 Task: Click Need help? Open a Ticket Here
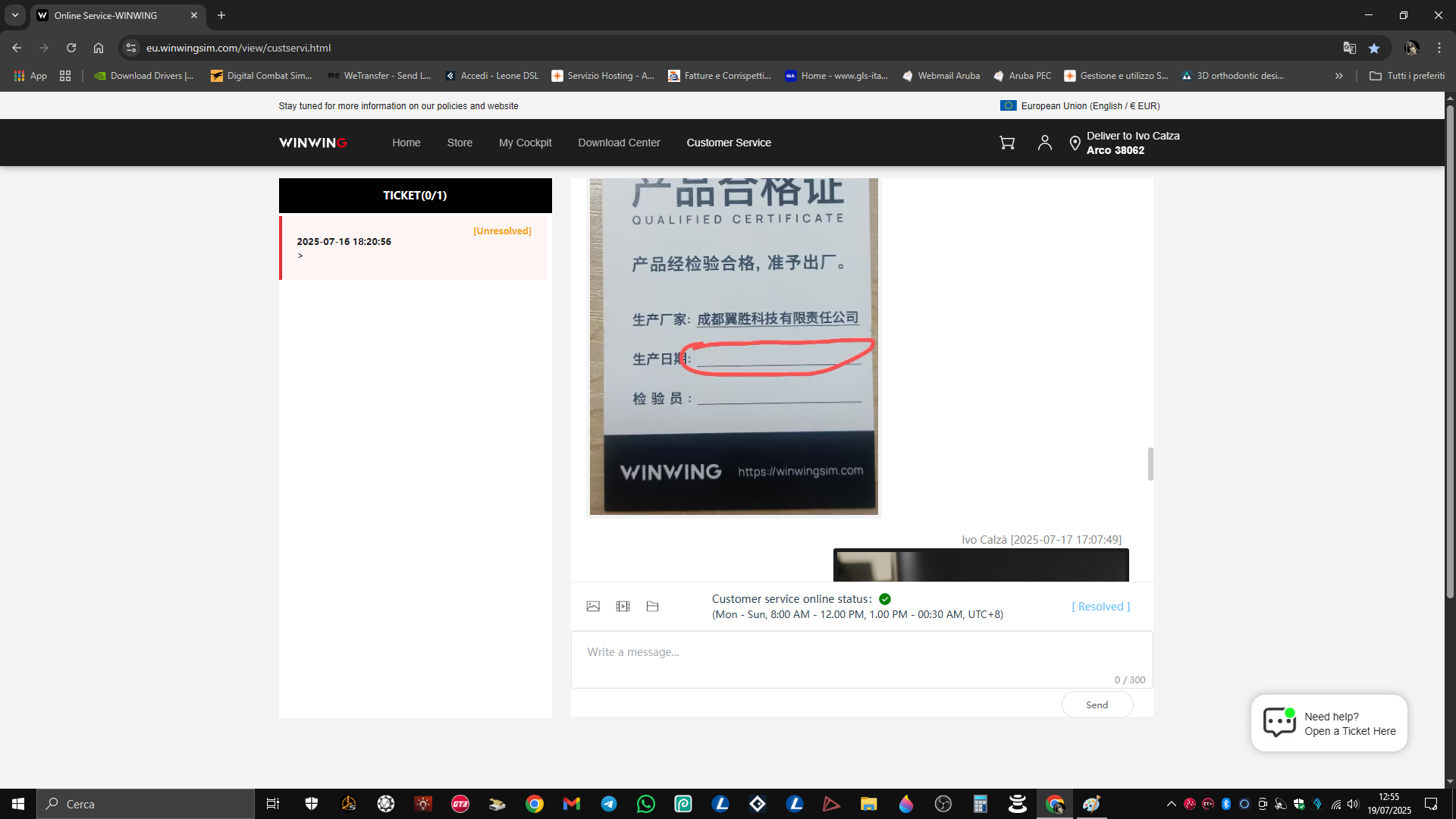[x=1329, y=723]
